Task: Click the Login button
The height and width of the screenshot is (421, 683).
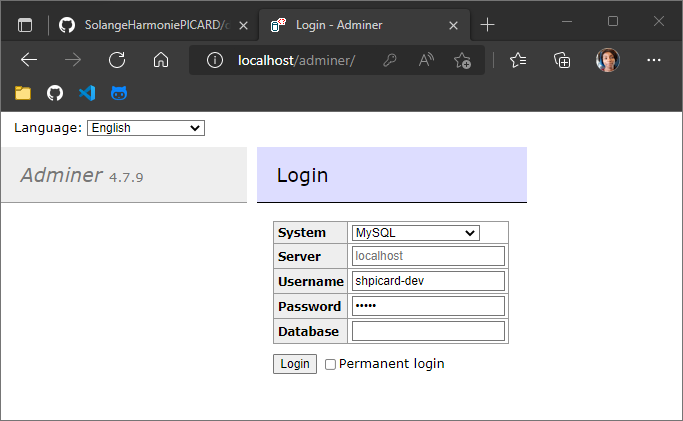Action: pos(295,364)
